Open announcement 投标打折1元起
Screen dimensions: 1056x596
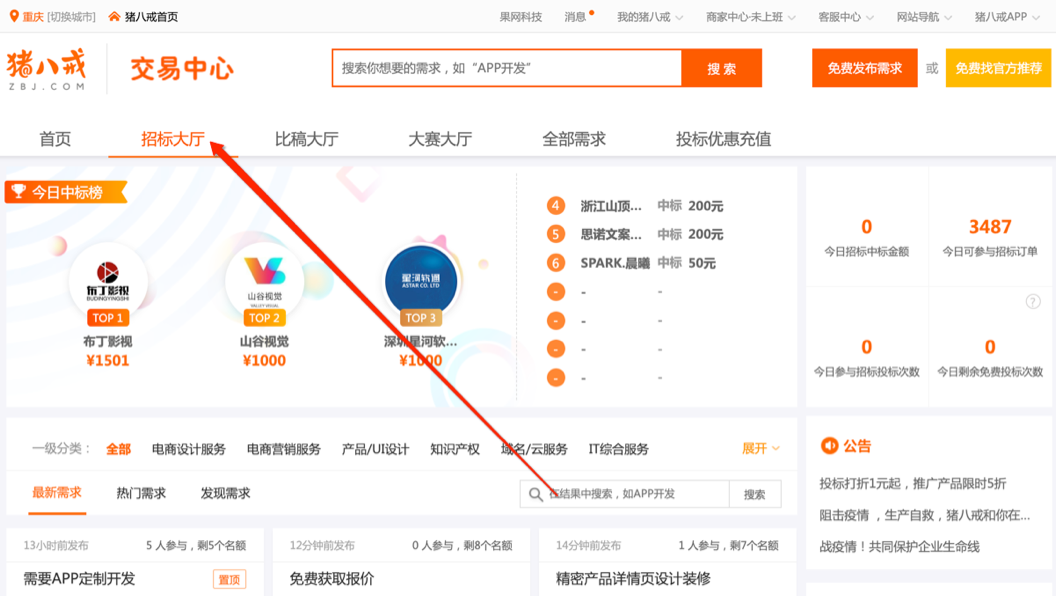[x=913, y=484]
